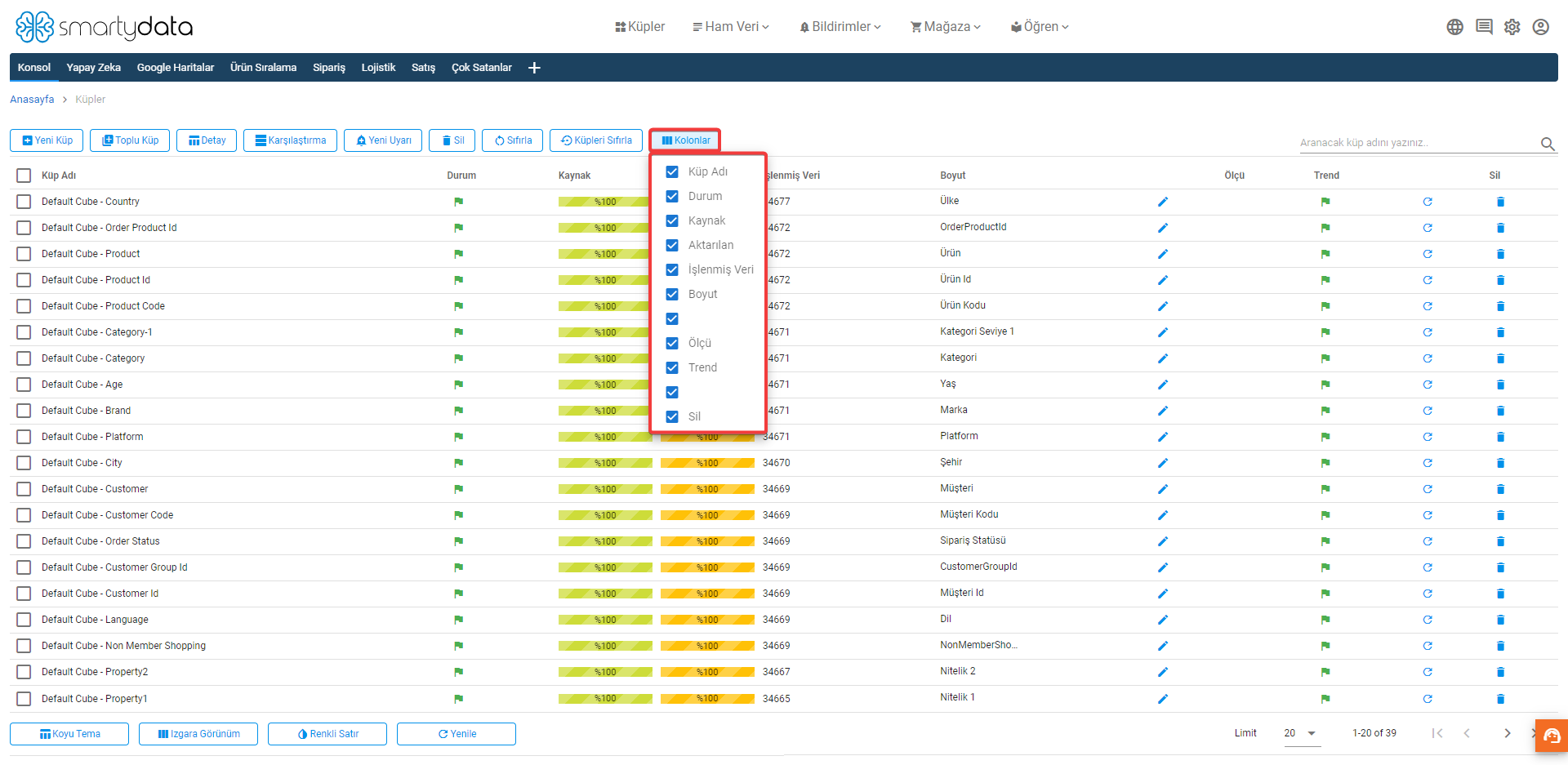Click the Izgara Görünüm button
1568x765 pixels.
pyautogui.click(x=198, y=734)
